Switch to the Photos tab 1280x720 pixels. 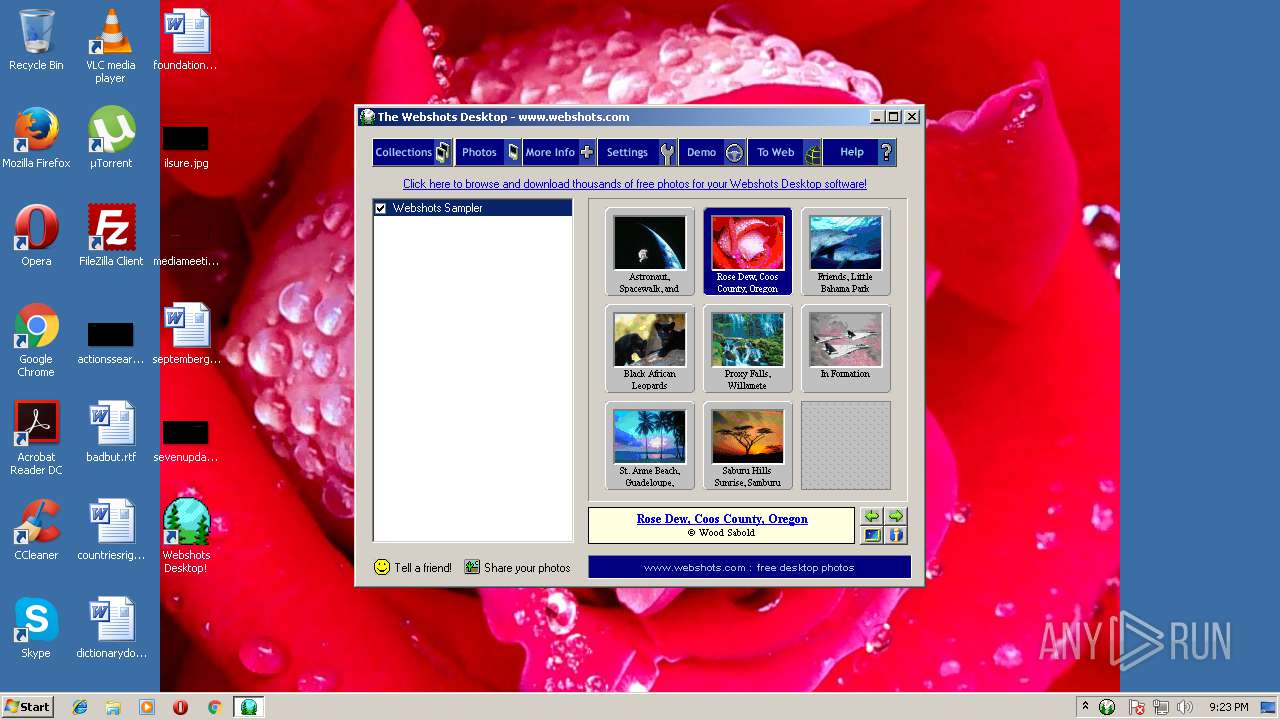coord(488,152)
